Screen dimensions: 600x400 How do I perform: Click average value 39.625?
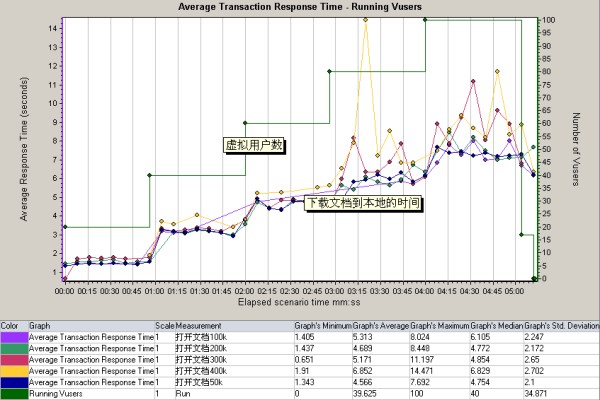tap(364, 393)
